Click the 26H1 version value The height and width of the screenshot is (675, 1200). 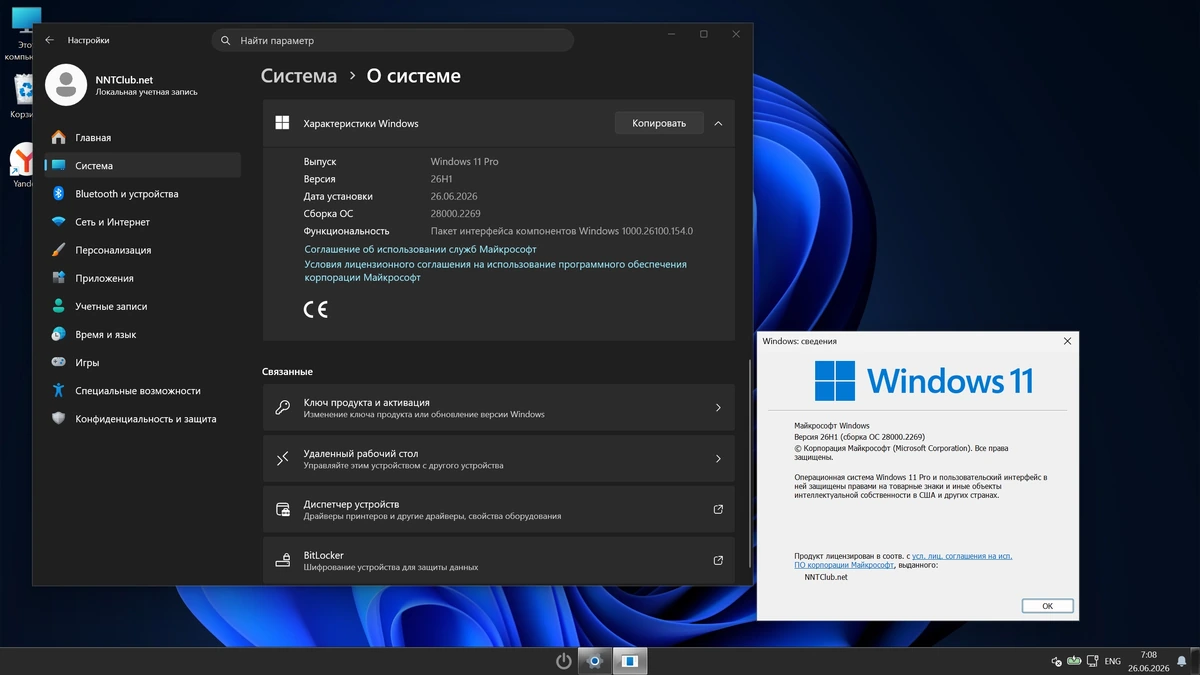(441, 179)
